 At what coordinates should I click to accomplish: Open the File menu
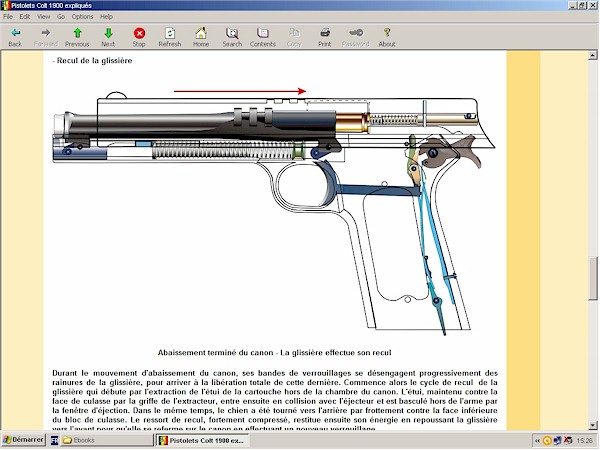[x=8, y=16]
